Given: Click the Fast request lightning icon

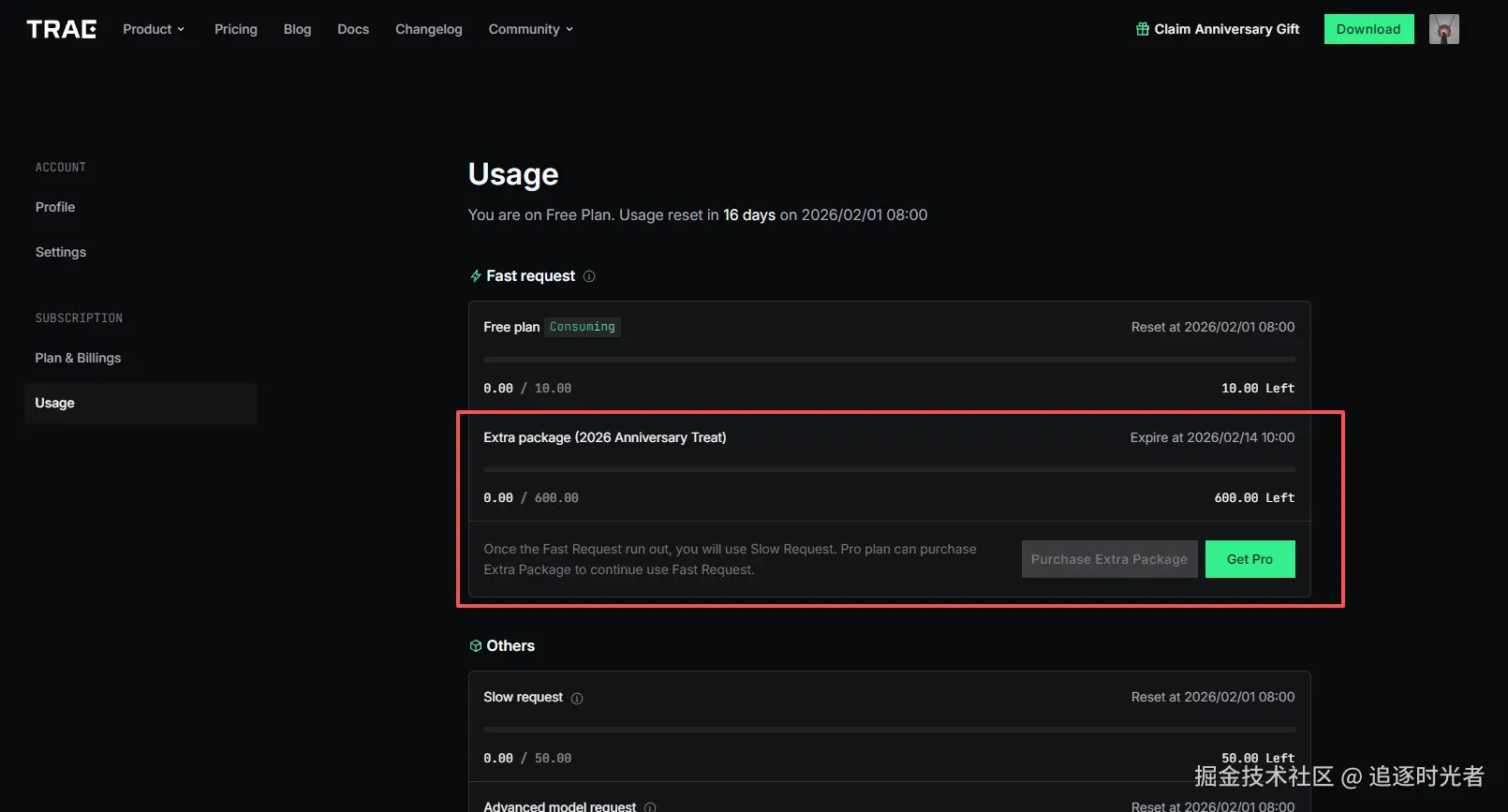Looking at the screenshot, I should click(x=476, y=276).
